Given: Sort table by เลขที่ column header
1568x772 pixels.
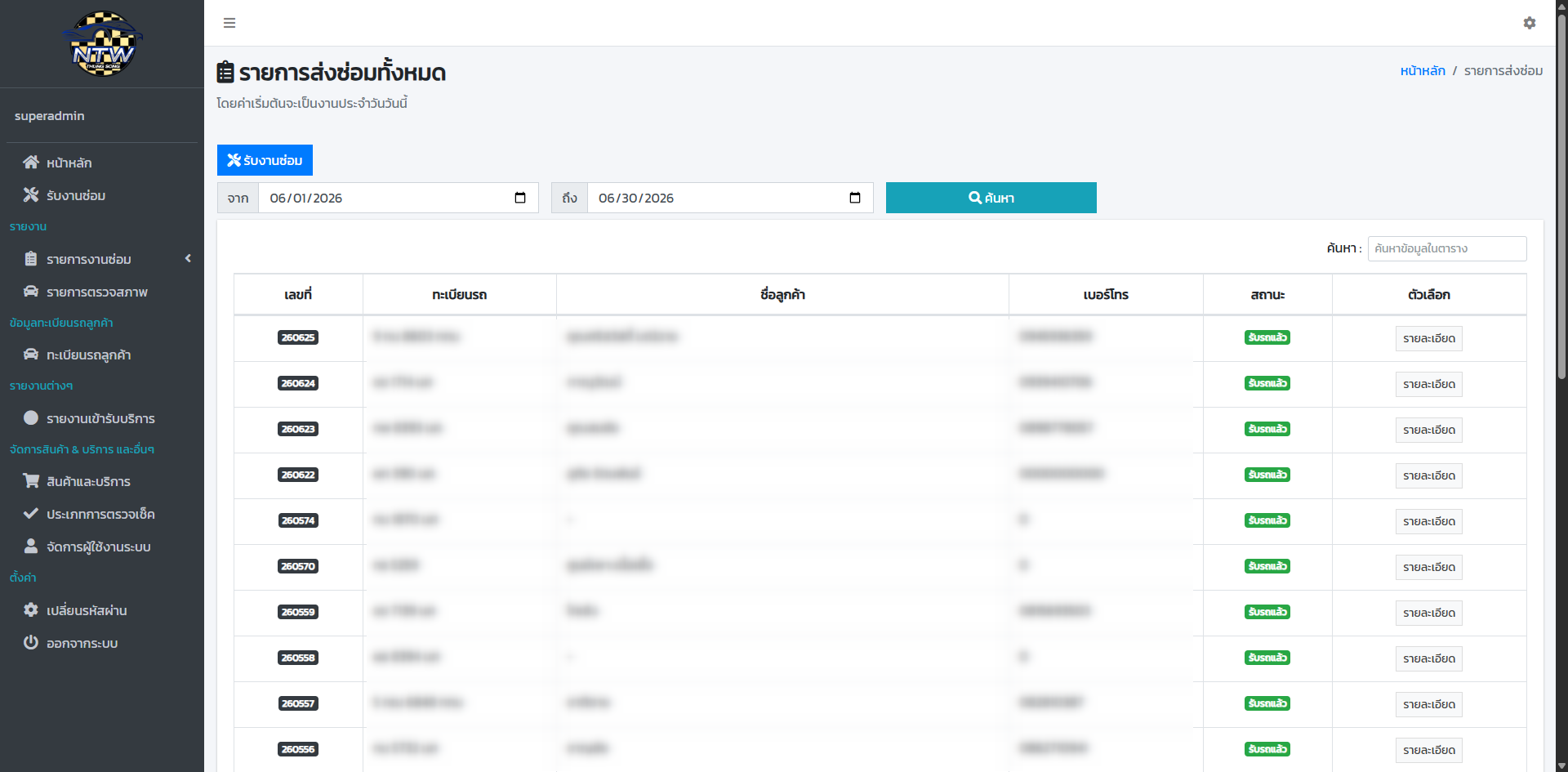Looking at the screenshot, I should click(298, 294).
